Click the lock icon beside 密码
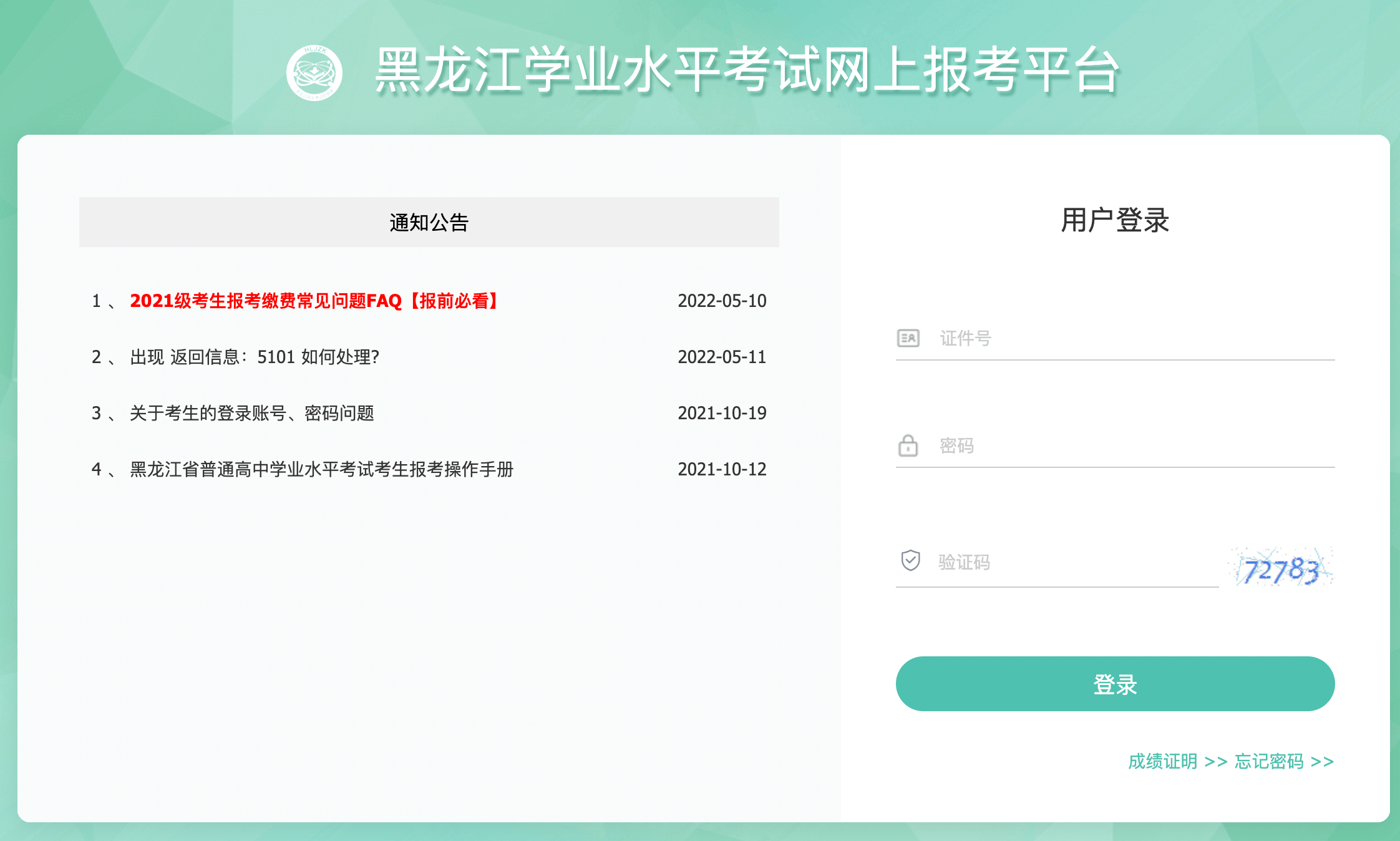This screenshot has width=1400, height=841. 908,445
